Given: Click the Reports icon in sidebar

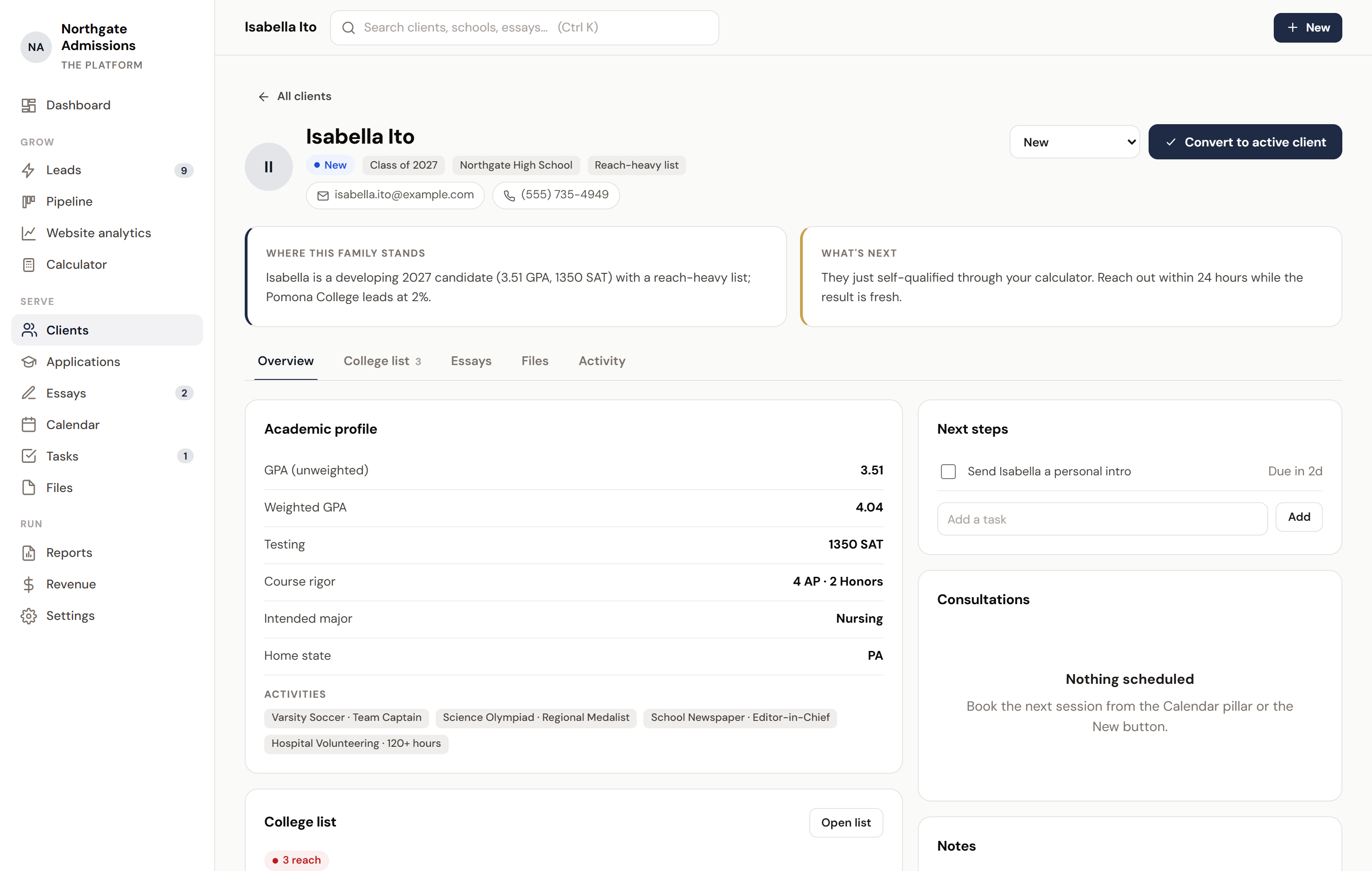Looking at the screenshot, I should point(28,553).
